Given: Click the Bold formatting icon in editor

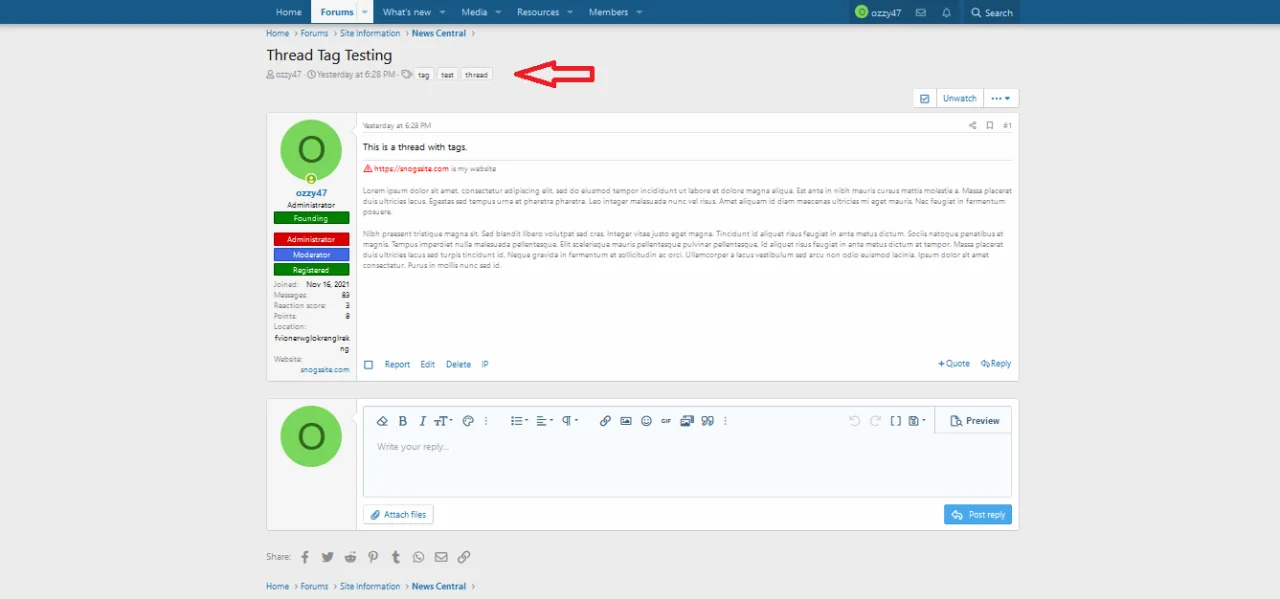Looking at the screenshot, I should point(403,421).
